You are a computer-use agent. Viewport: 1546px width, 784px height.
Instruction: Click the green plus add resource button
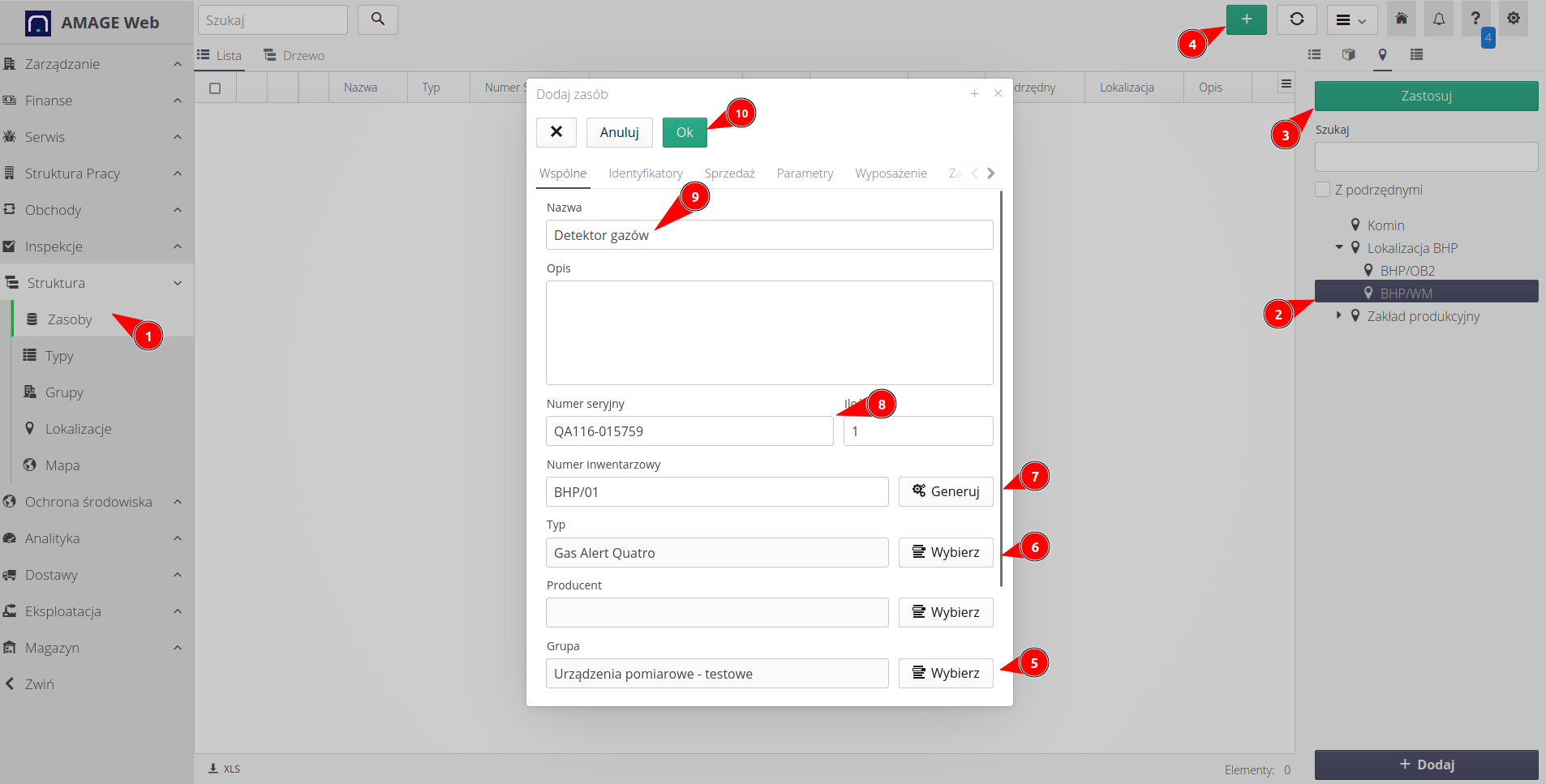(x=1246, y=19)
